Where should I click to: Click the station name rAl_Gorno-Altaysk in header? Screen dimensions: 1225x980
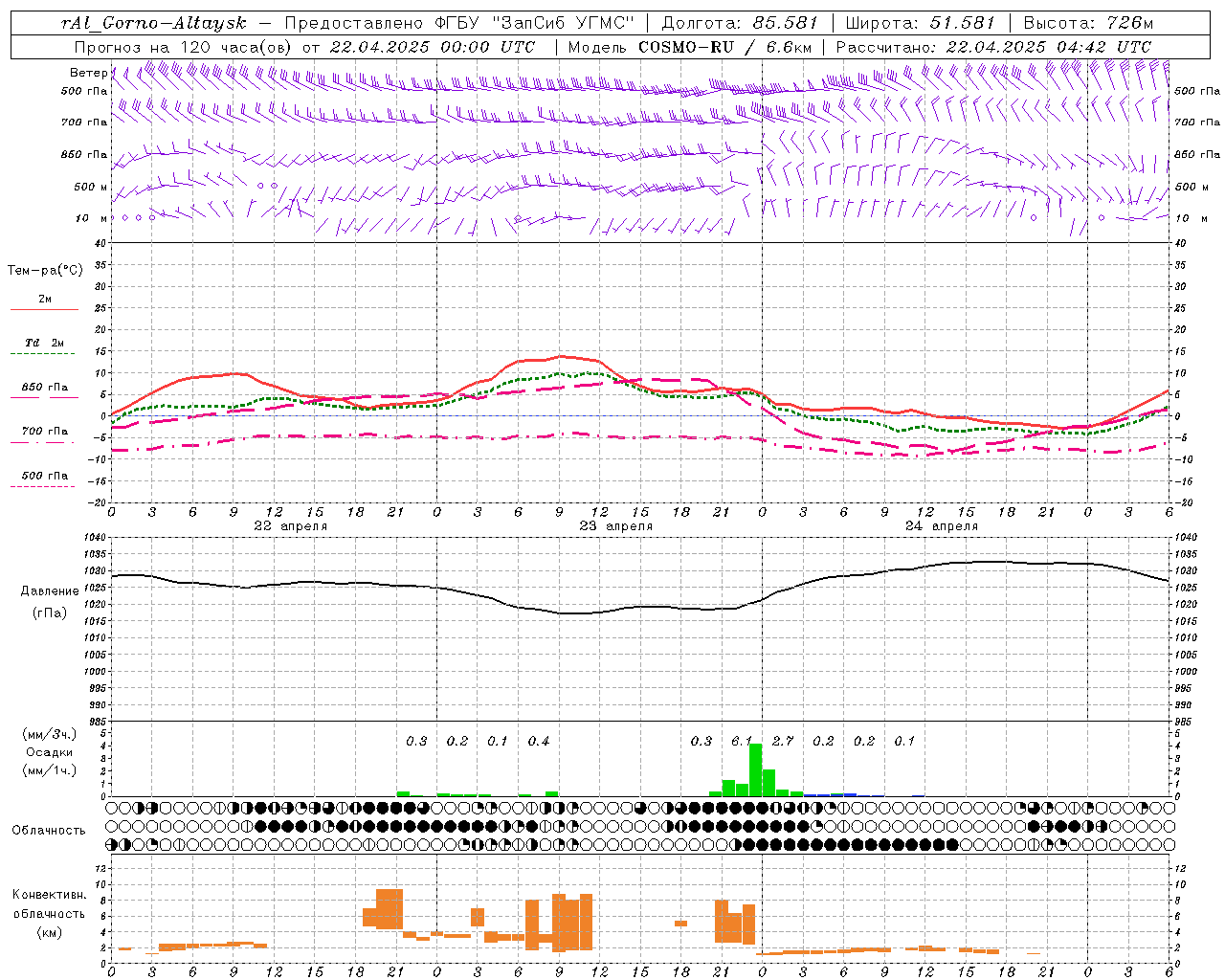pyautogui.click(x=155, y=23)
